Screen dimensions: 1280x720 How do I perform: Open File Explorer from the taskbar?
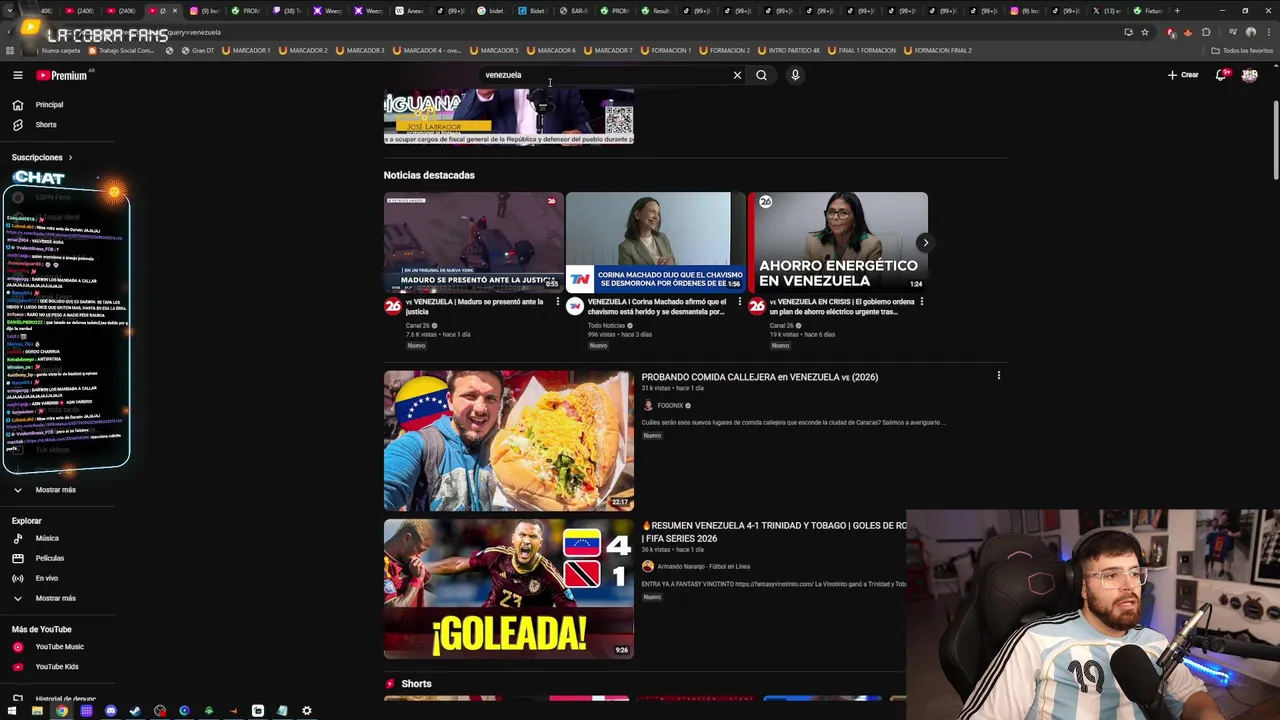[37, 711]
